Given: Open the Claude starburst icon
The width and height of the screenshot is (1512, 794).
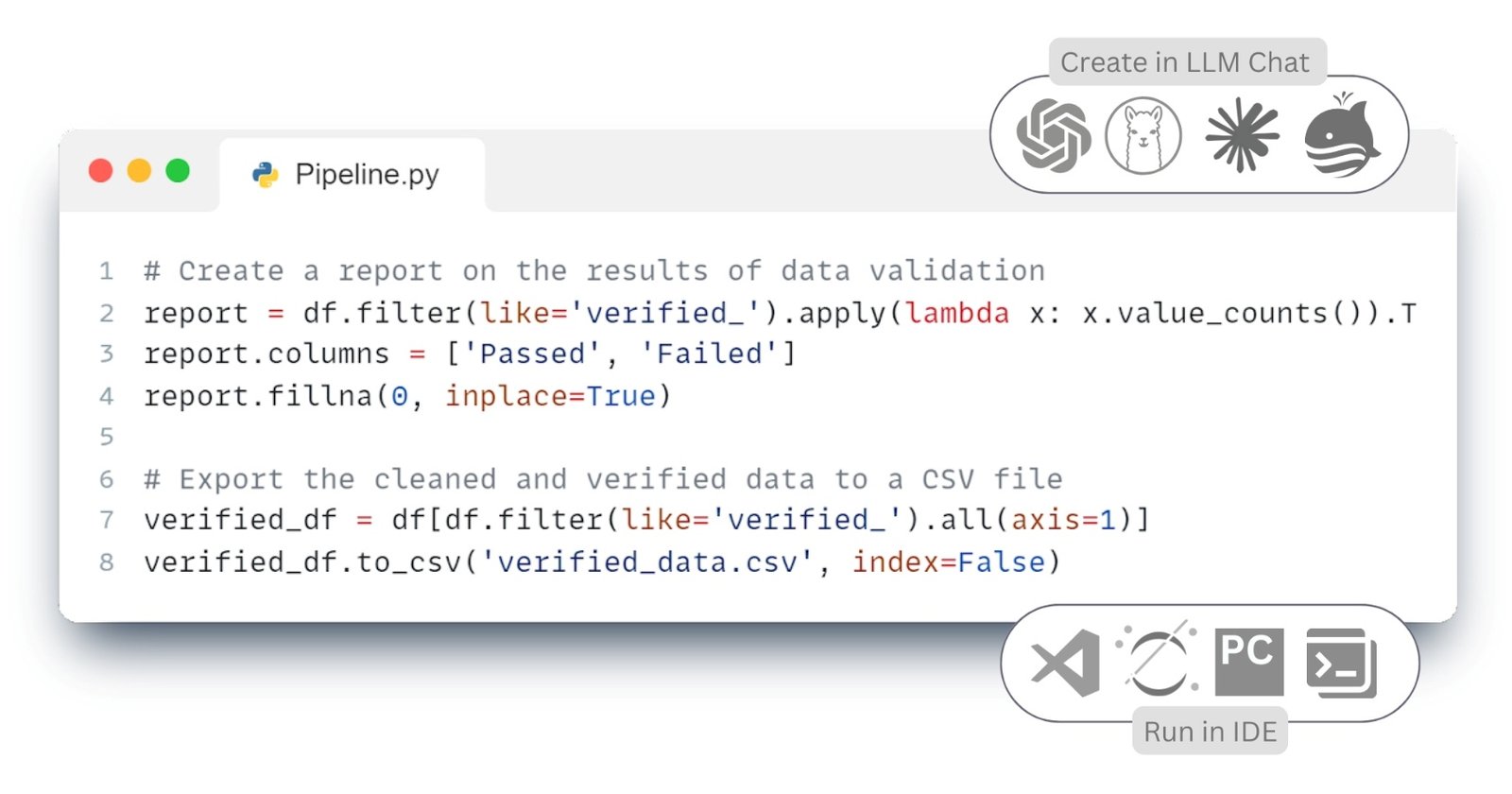Looking at the screenshot, I should click(1242, 136).
